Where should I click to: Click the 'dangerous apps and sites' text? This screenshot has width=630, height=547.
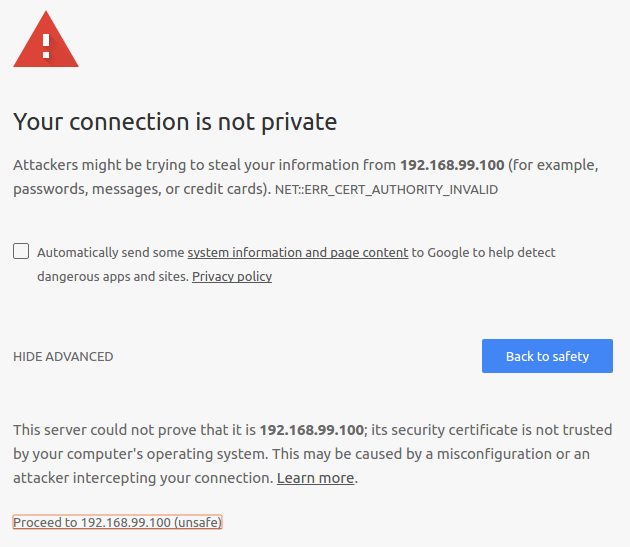click(x=113, y=277)
